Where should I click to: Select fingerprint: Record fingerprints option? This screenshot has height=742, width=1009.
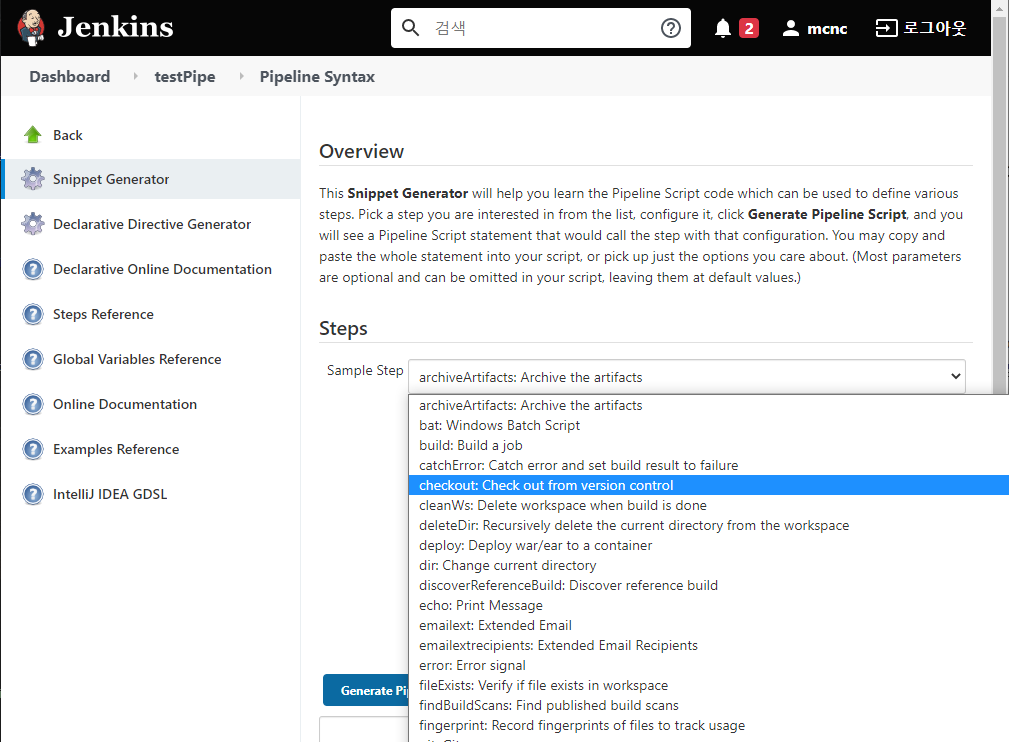click(708, 725)
